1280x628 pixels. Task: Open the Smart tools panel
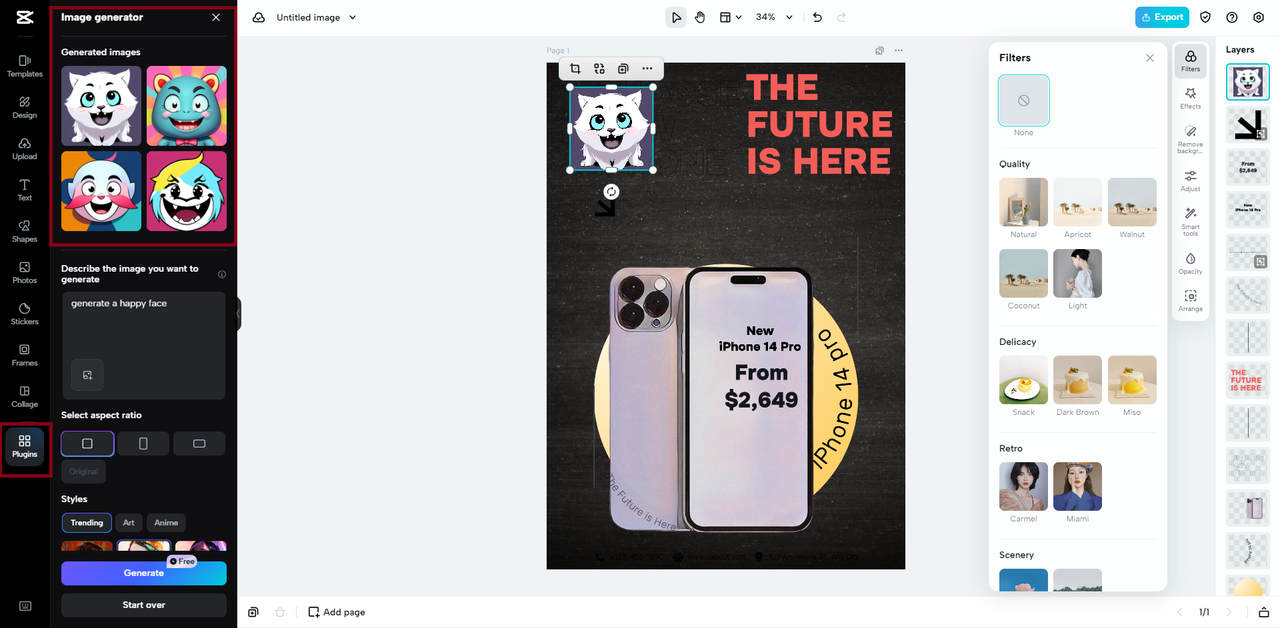point(1190,221)
